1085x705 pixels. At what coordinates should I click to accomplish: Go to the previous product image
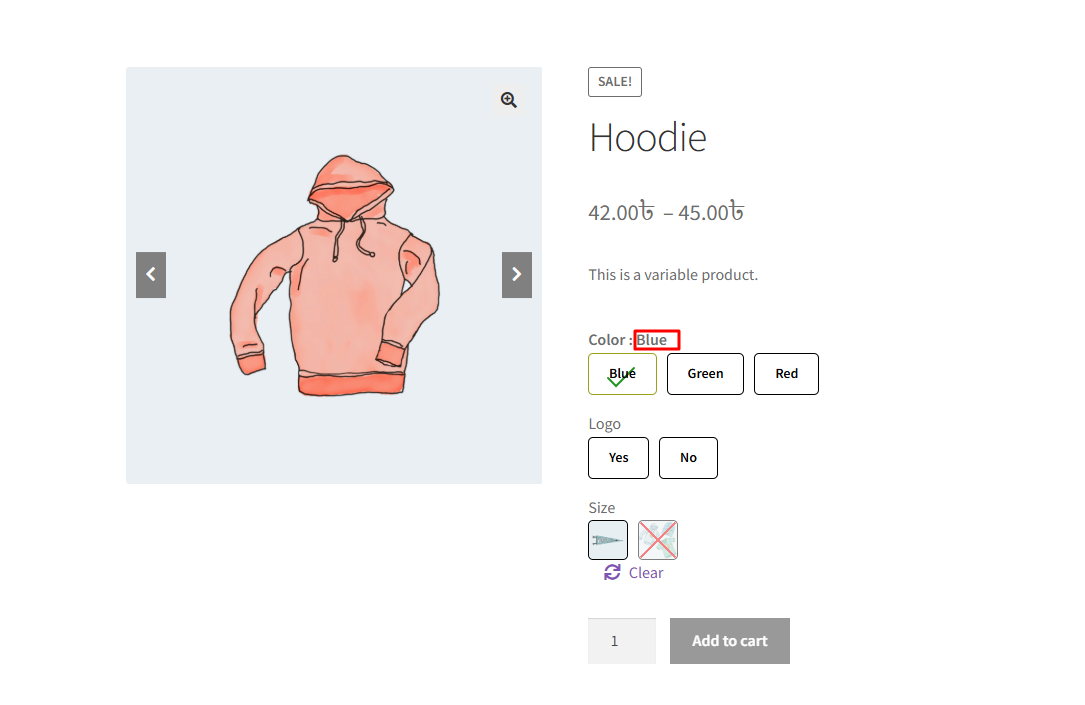151,275
